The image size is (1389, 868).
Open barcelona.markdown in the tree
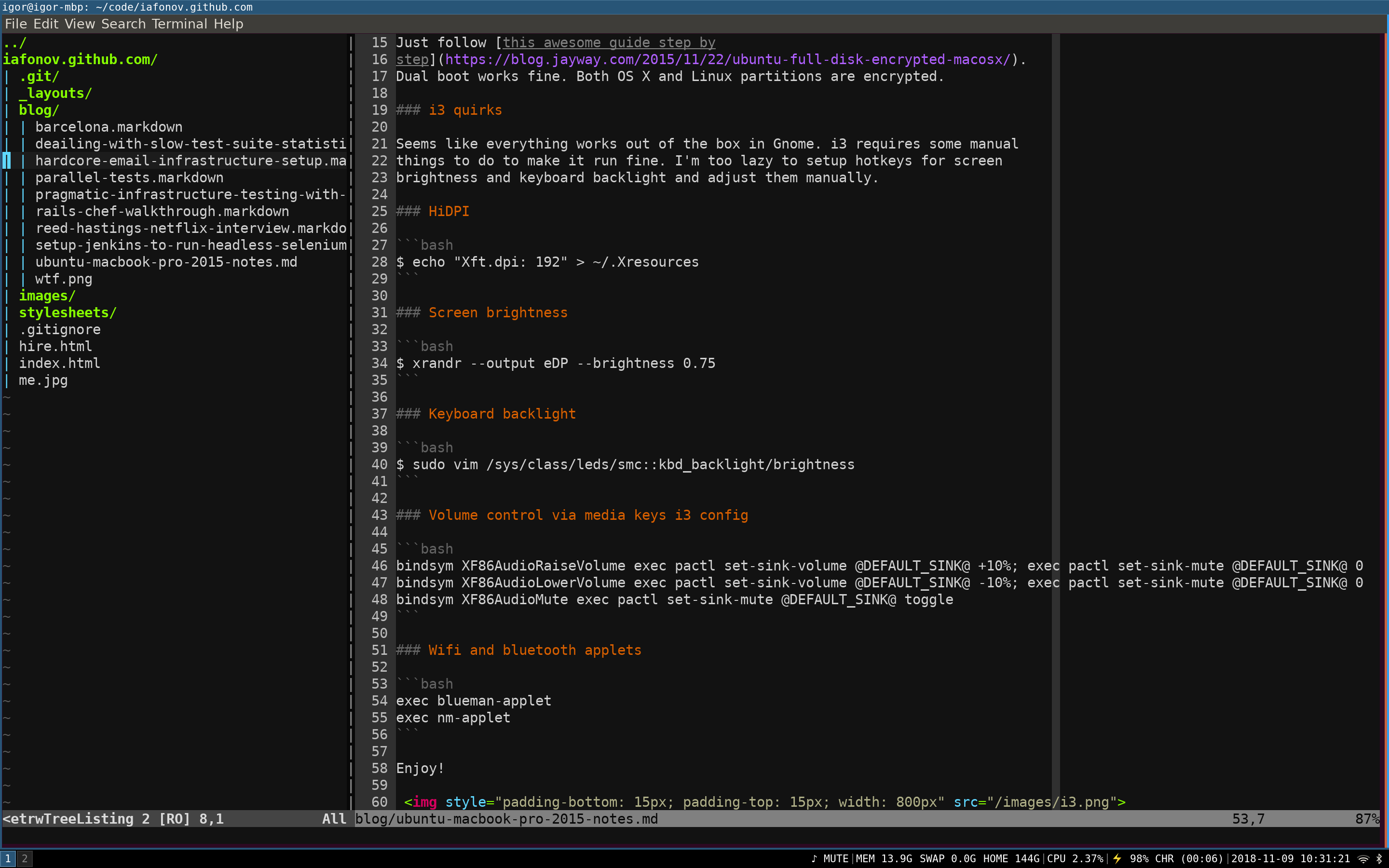(x=109, y=127)
